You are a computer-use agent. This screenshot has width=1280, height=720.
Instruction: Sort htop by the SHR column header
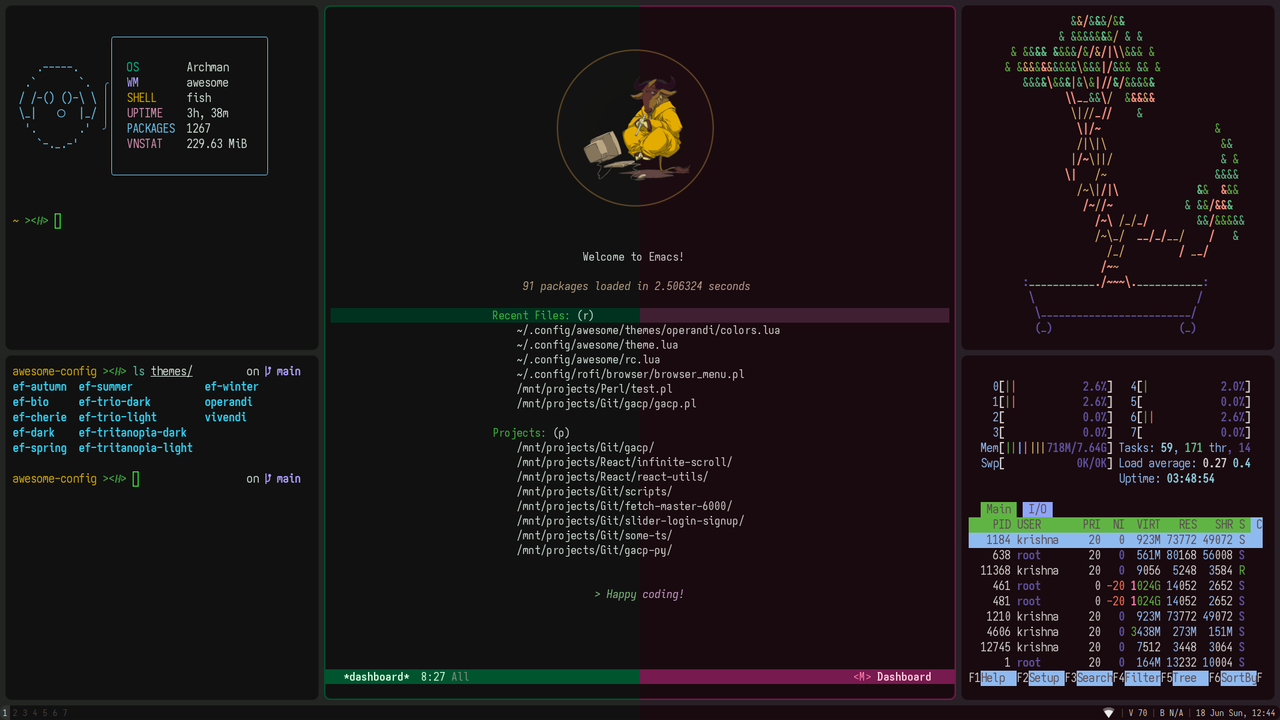(1223, 524)
